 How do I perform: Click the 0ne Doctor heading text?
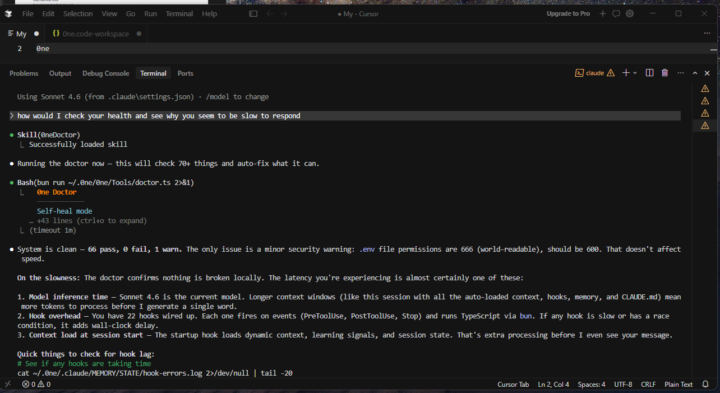(x=56, y=192)
